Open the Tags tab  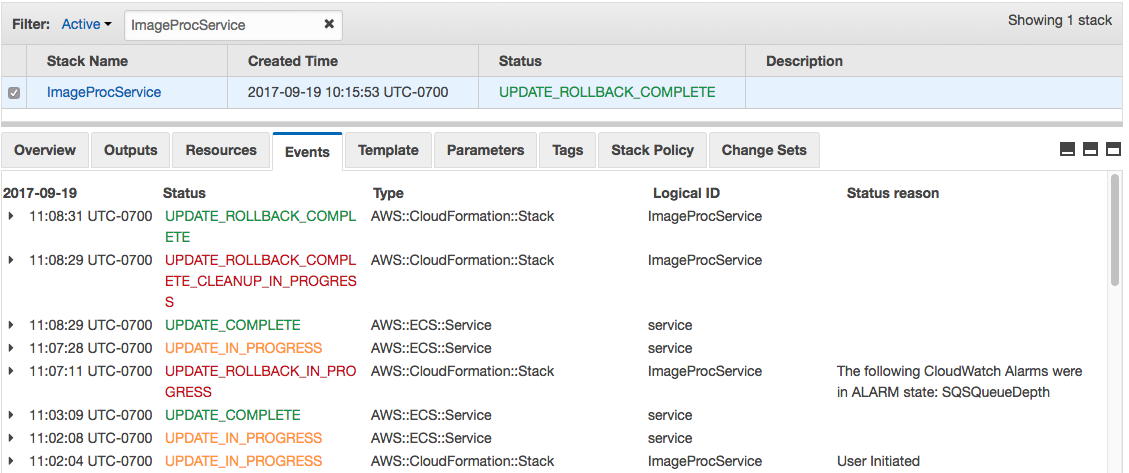pyautogui.click(x=567, y=150)
